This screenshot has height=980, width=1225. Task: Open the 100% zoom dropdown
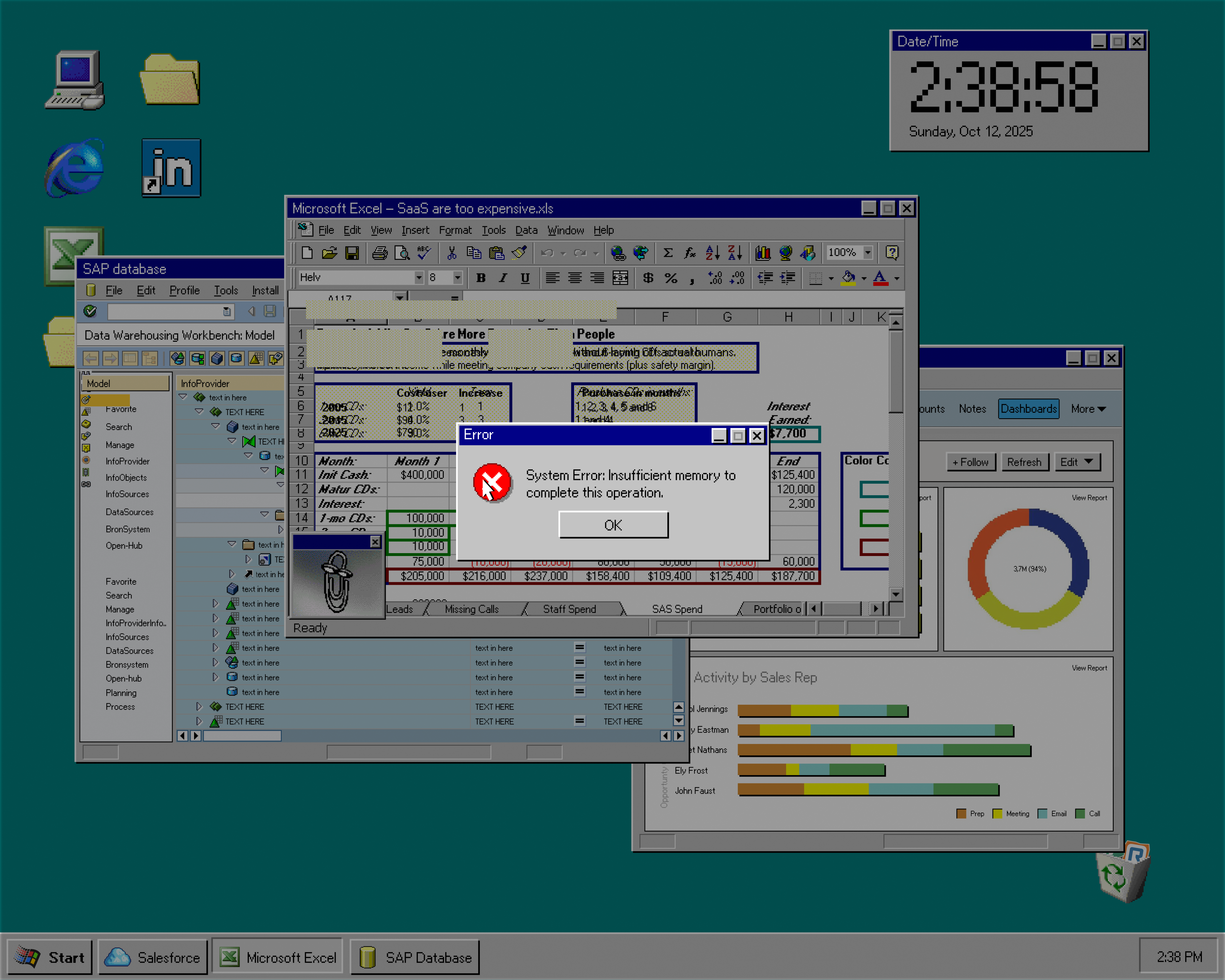[868, 253]
